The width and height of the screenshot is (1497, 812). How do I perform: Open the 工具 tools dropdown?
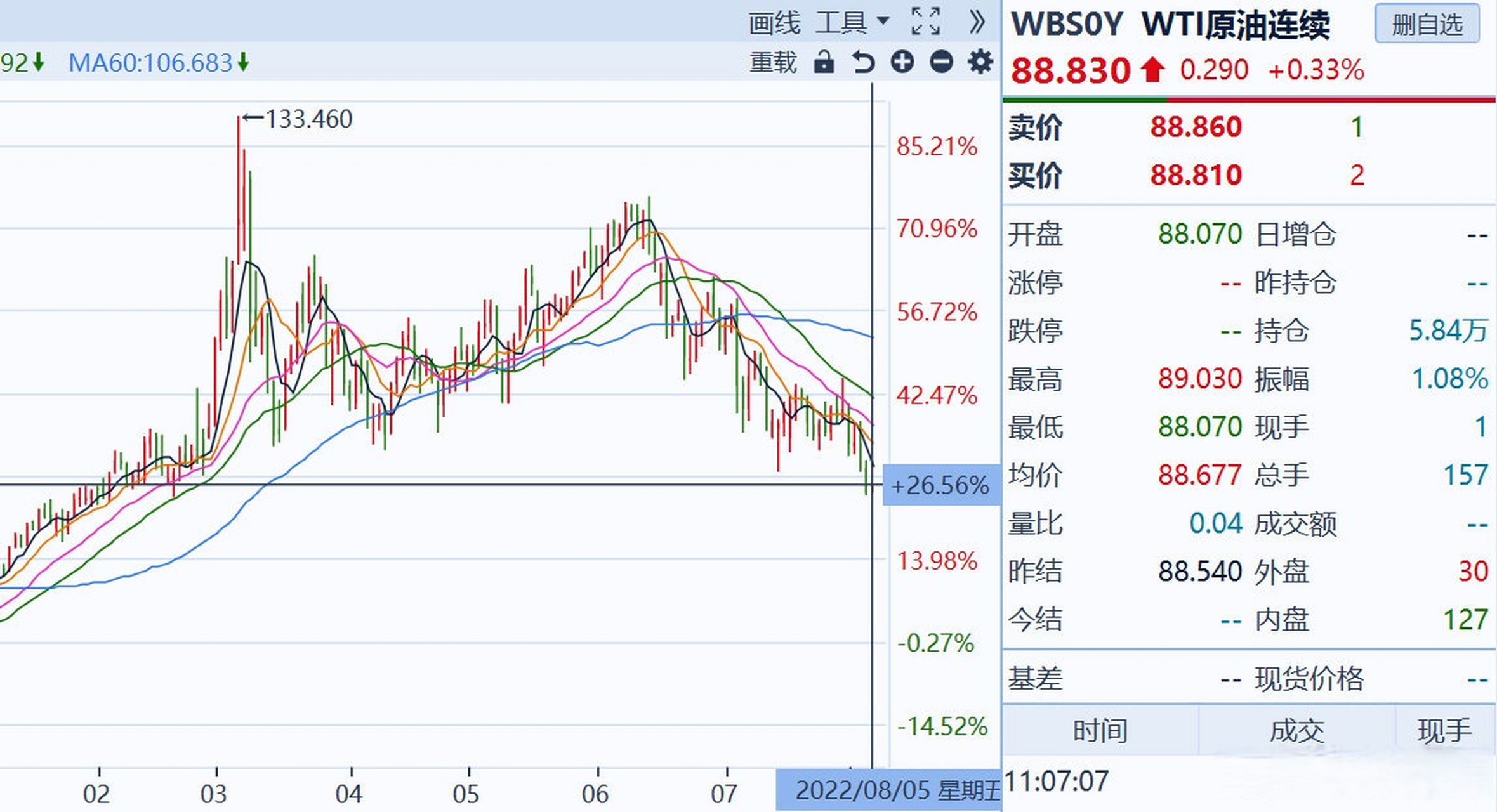click(852, 23)
